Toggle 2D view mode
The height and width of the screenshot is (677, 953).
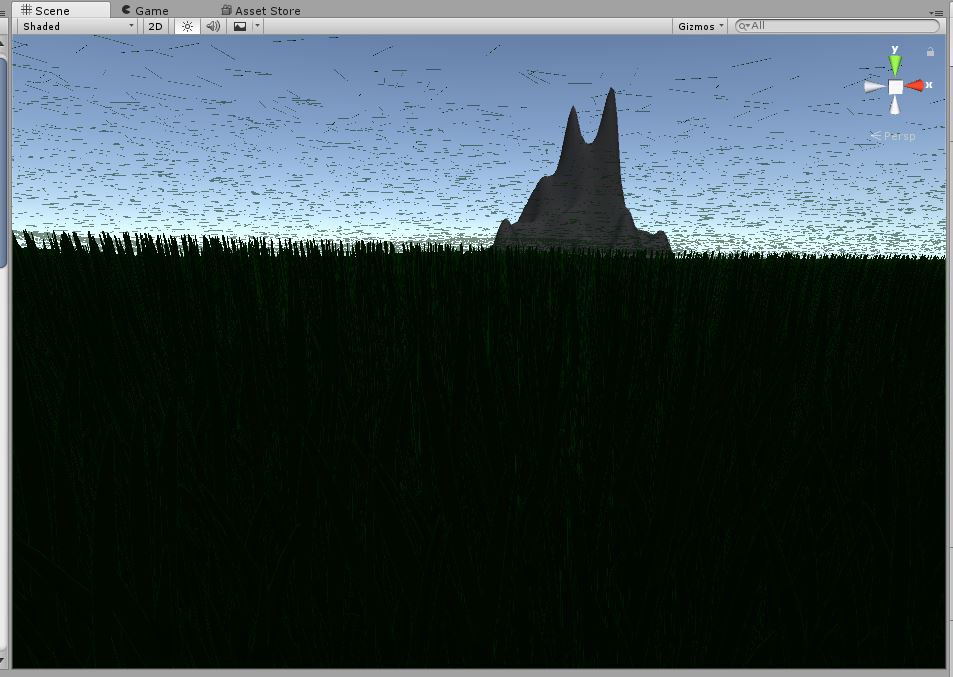[155, 27]
